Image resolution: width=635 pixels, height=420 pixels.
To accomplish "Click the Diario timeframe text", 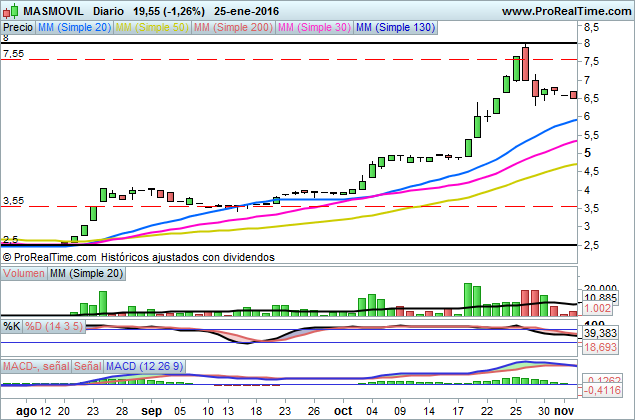I will point(108,11).
